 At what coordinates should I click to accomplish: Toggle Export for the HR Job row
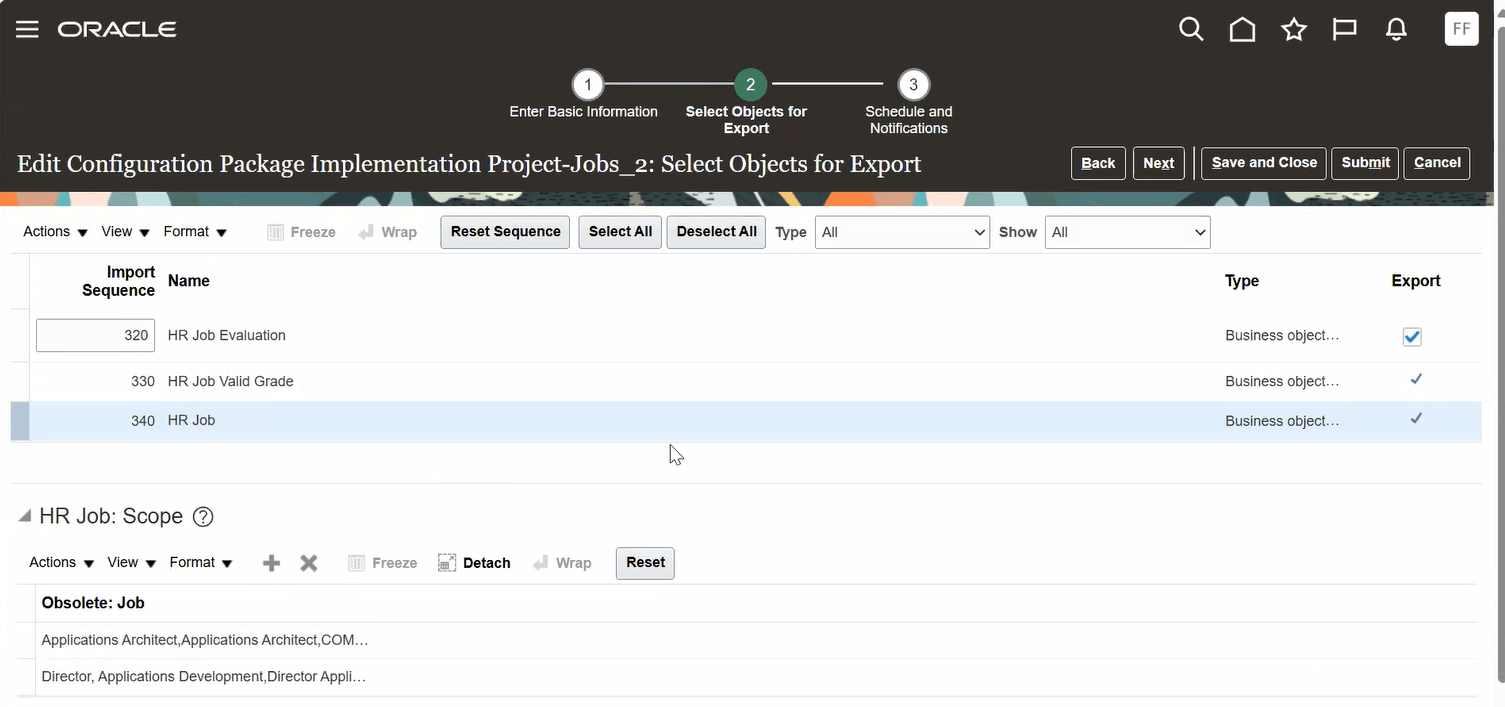(x=1415, y=418)
